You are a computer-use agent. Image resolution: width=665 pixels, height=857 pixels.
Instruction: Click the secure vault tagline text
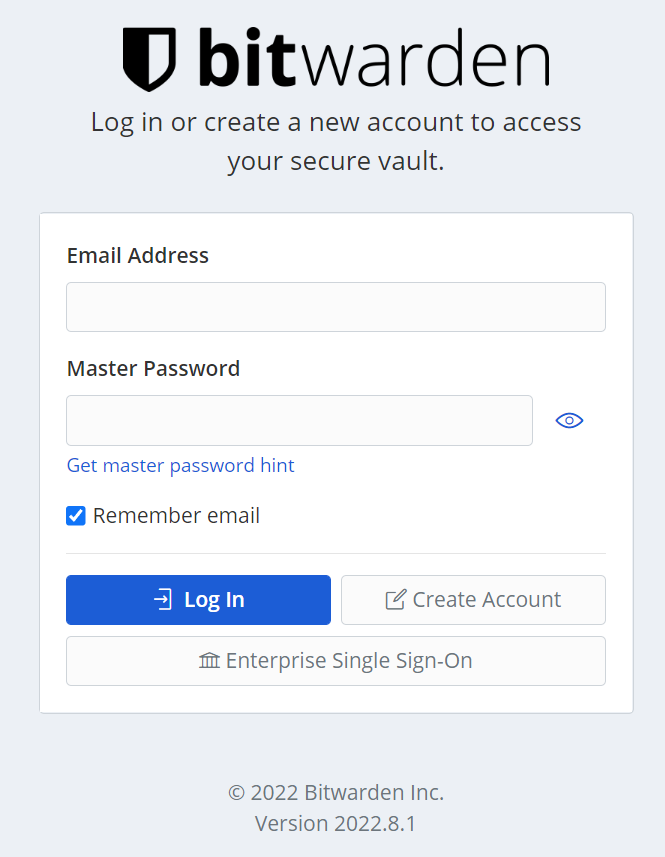(x=336, y=140)
